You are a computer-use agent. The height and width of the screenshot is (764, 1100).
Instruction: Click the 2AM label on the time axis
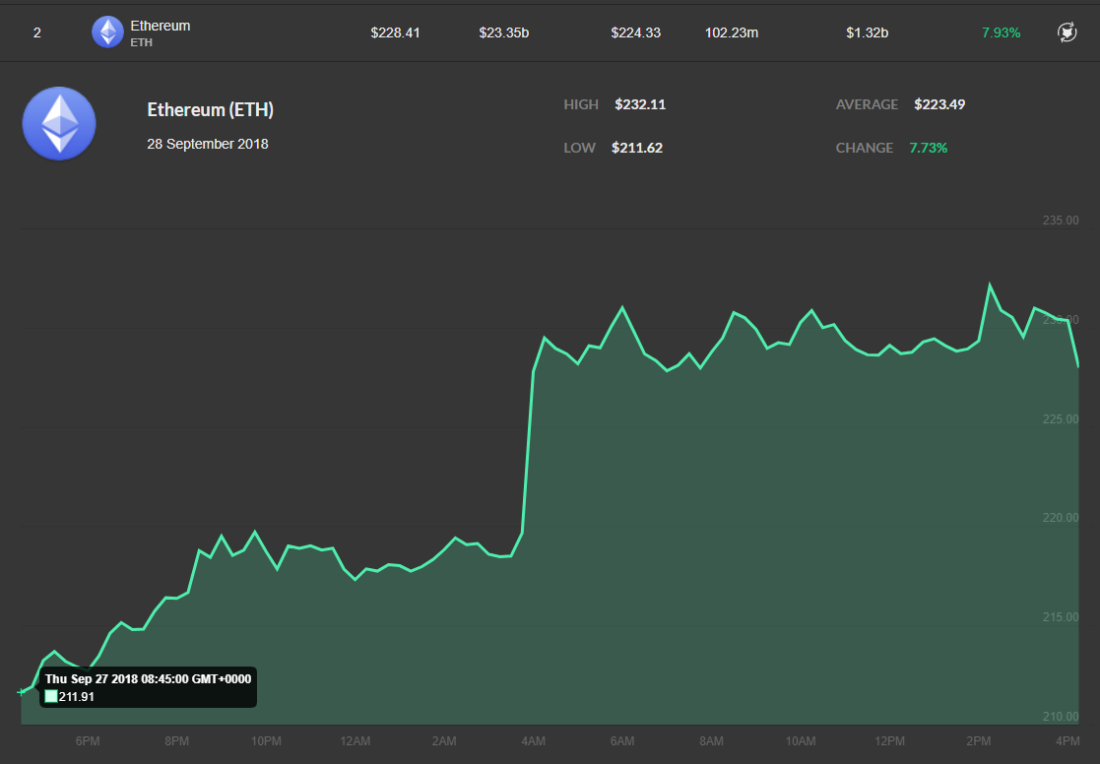point(444,742)
